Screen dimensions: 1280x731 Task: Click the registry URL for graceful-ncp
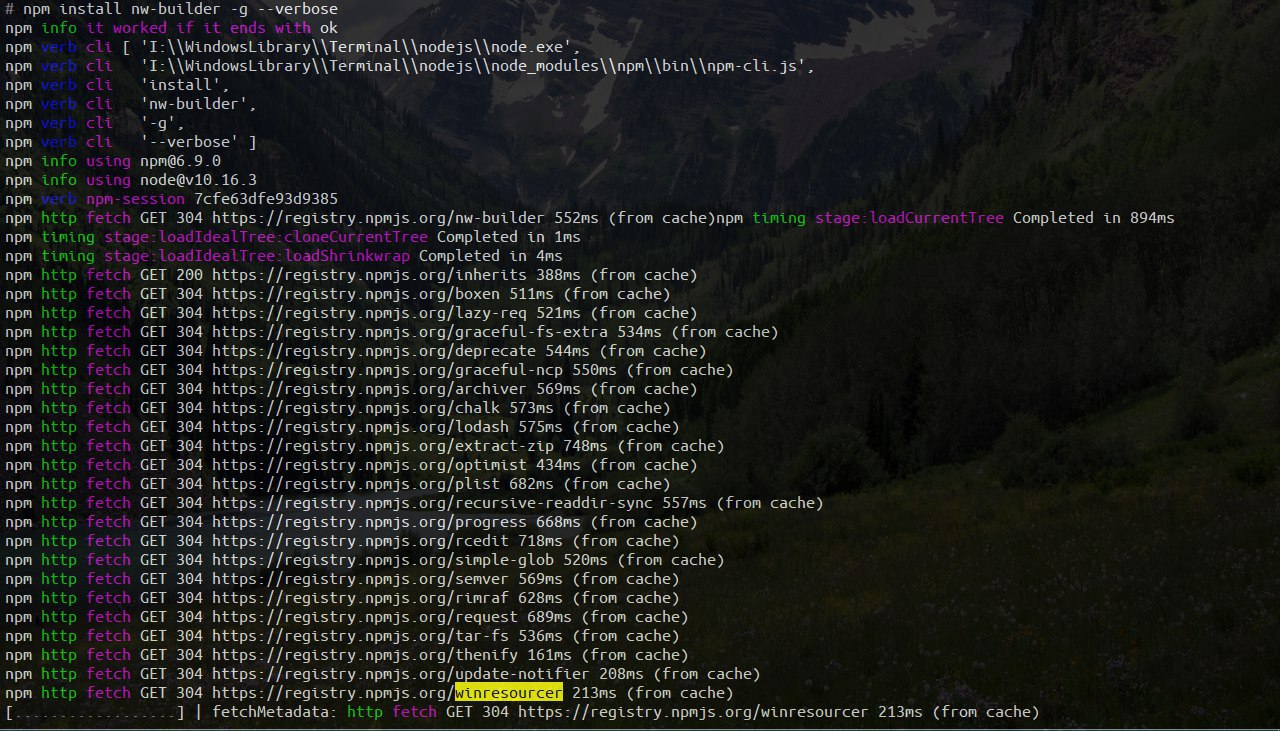(387, 370)
